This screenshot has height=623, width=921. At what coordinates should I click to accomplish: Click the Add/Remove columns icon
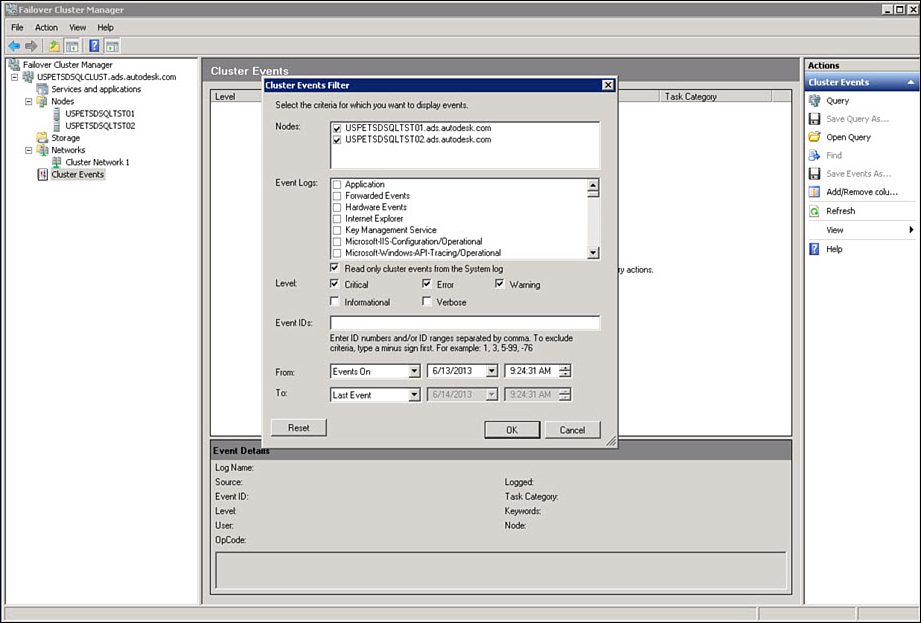pyautogui.click(x=815, y=192)
